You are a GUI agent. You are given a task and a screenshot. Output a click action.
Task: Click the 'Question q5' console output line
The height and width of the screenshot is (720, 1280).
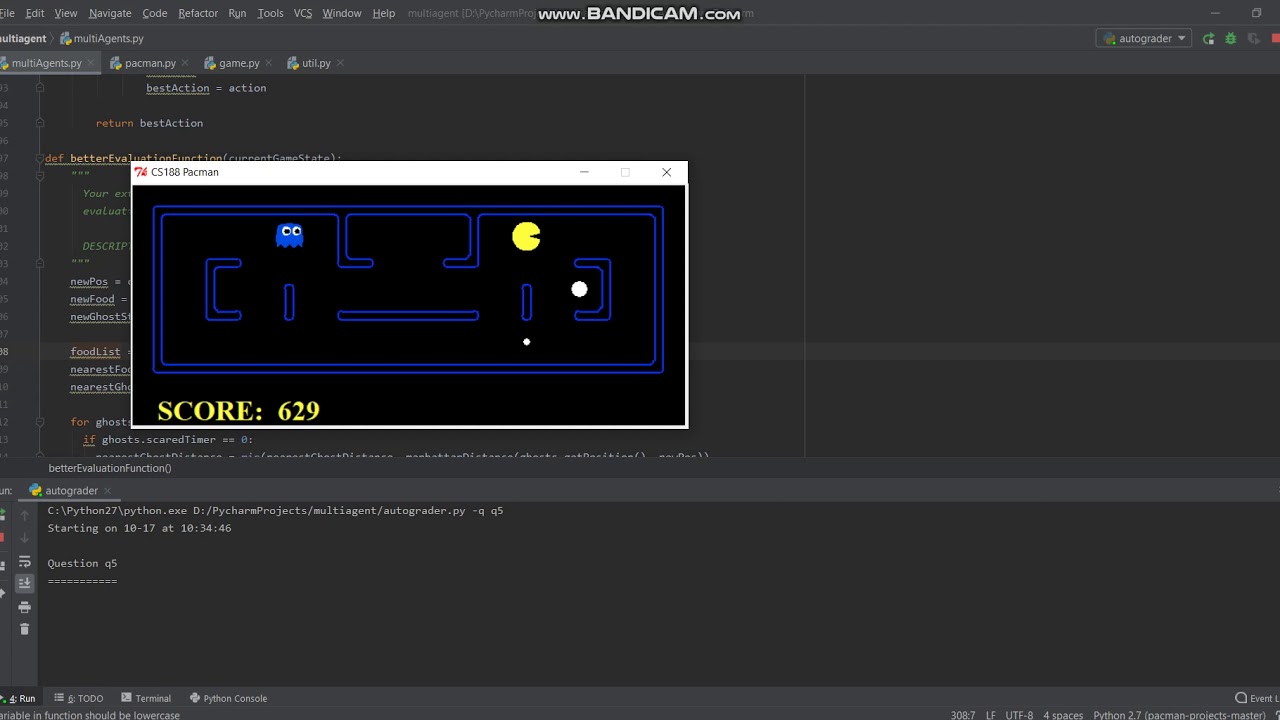pyautogui.click(x=82, y=563)
